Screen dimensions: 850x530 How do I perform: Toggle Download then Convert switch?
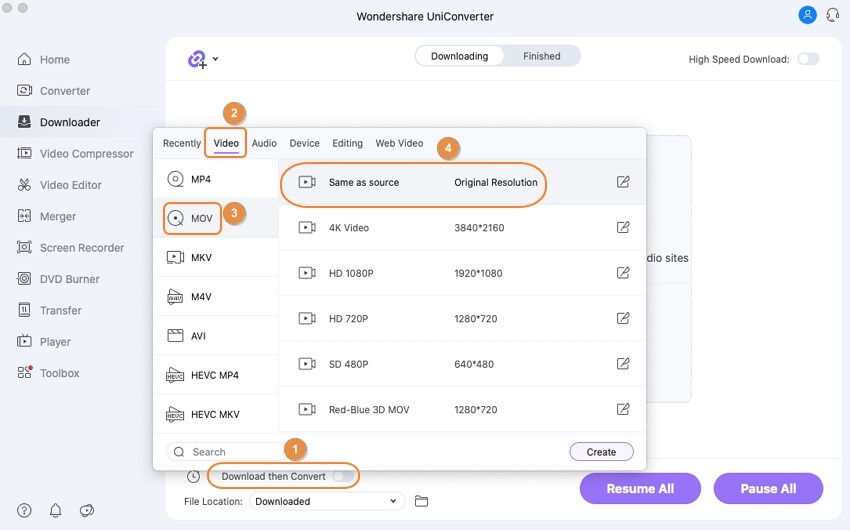pos(343,476)
